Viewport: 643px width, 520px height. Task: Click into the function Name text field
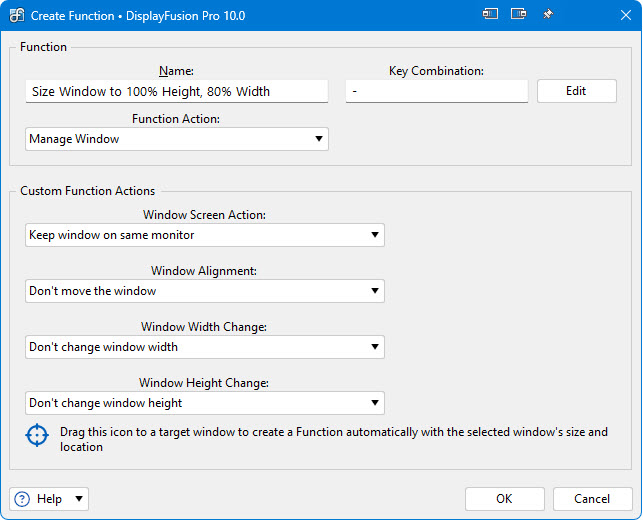[177, 91]
